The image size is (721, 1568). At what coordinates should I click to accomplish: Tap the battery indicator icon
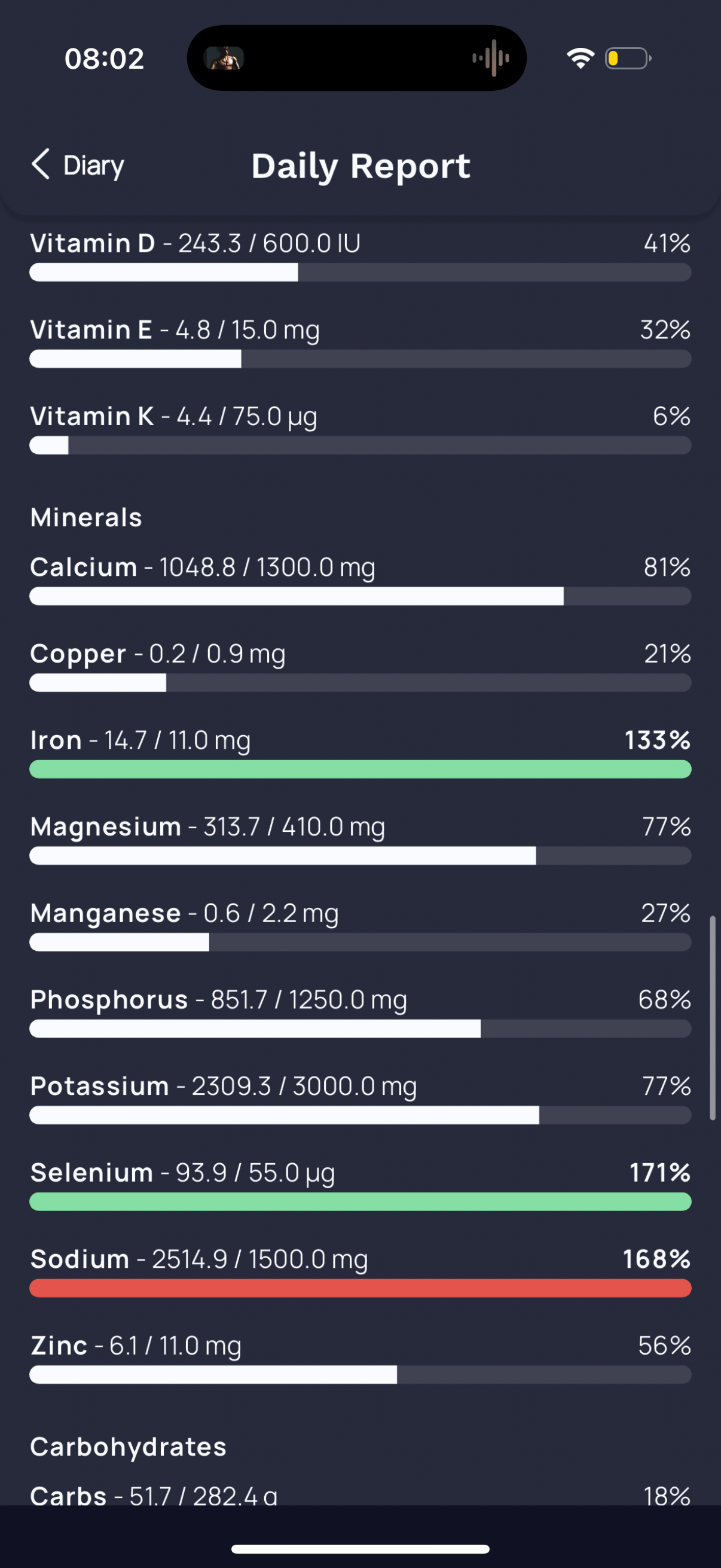pyautogui.click(x=628, y=59)
